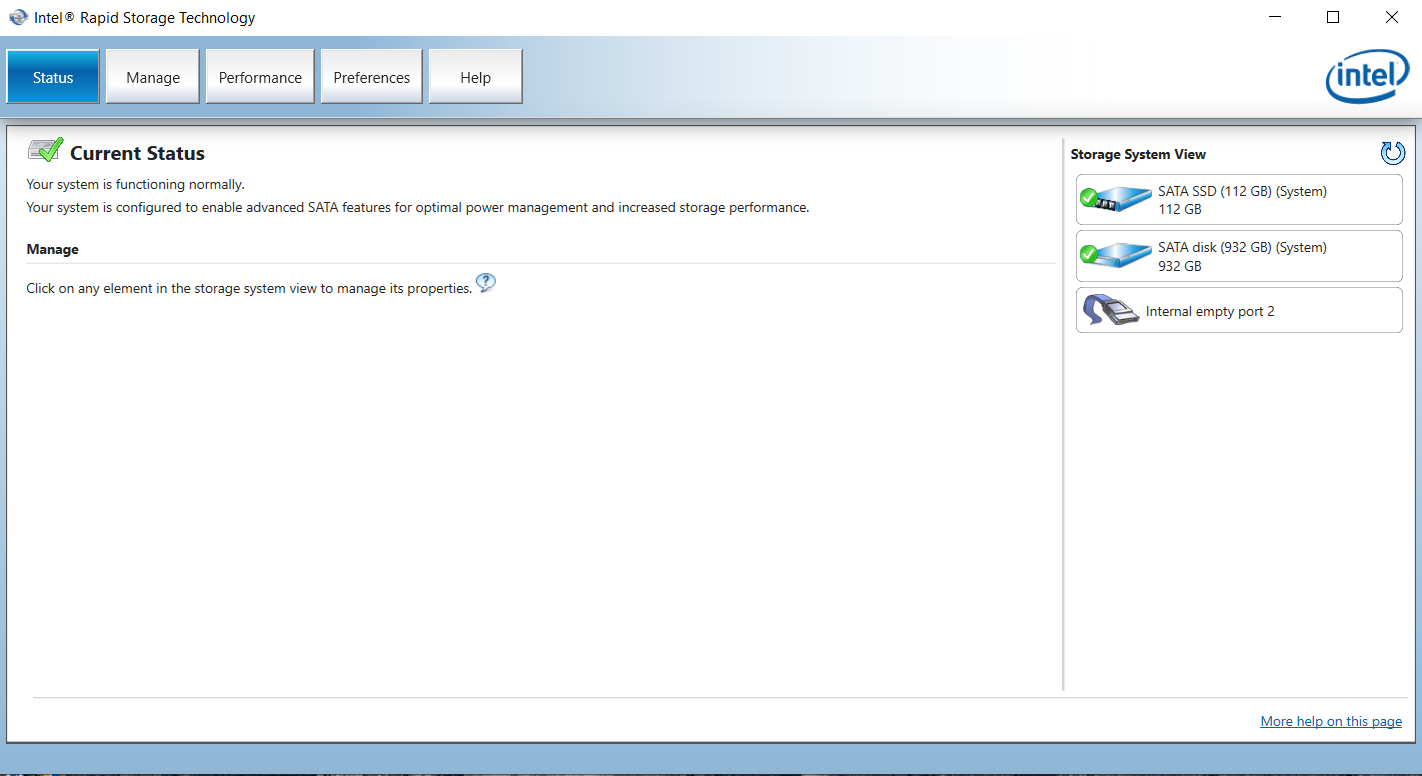This screenshot has height=776, width=1422.
Task: Click the 'Current Status' heading
Action: tap(137, 153)
